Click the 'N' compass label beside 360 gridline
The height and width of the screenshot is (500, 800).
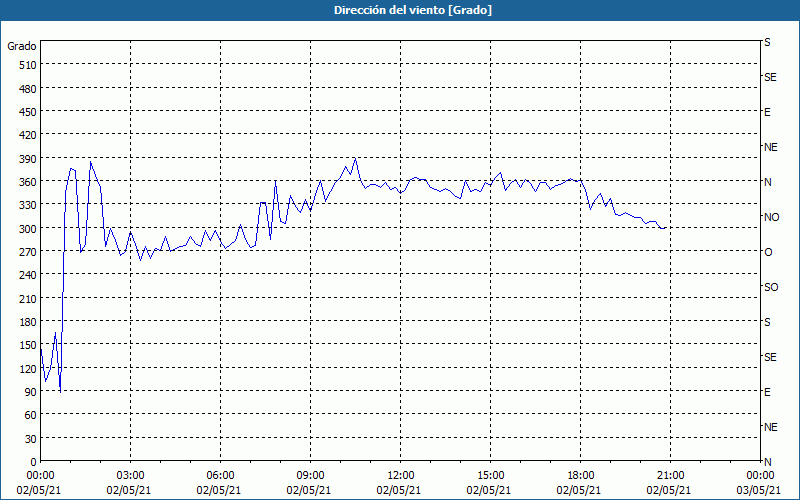pyautogui.click(x=767, y=182)
